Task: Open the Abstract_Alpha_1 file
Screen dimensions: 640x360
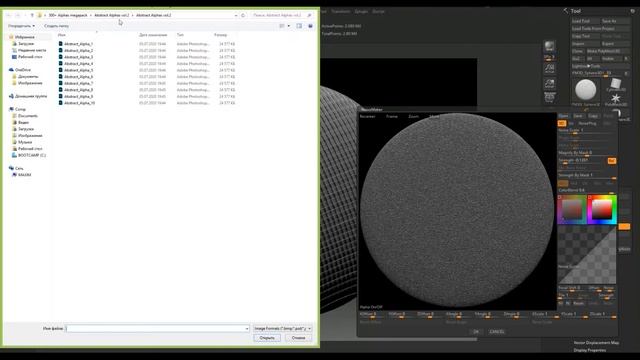Action: (78, 44)
